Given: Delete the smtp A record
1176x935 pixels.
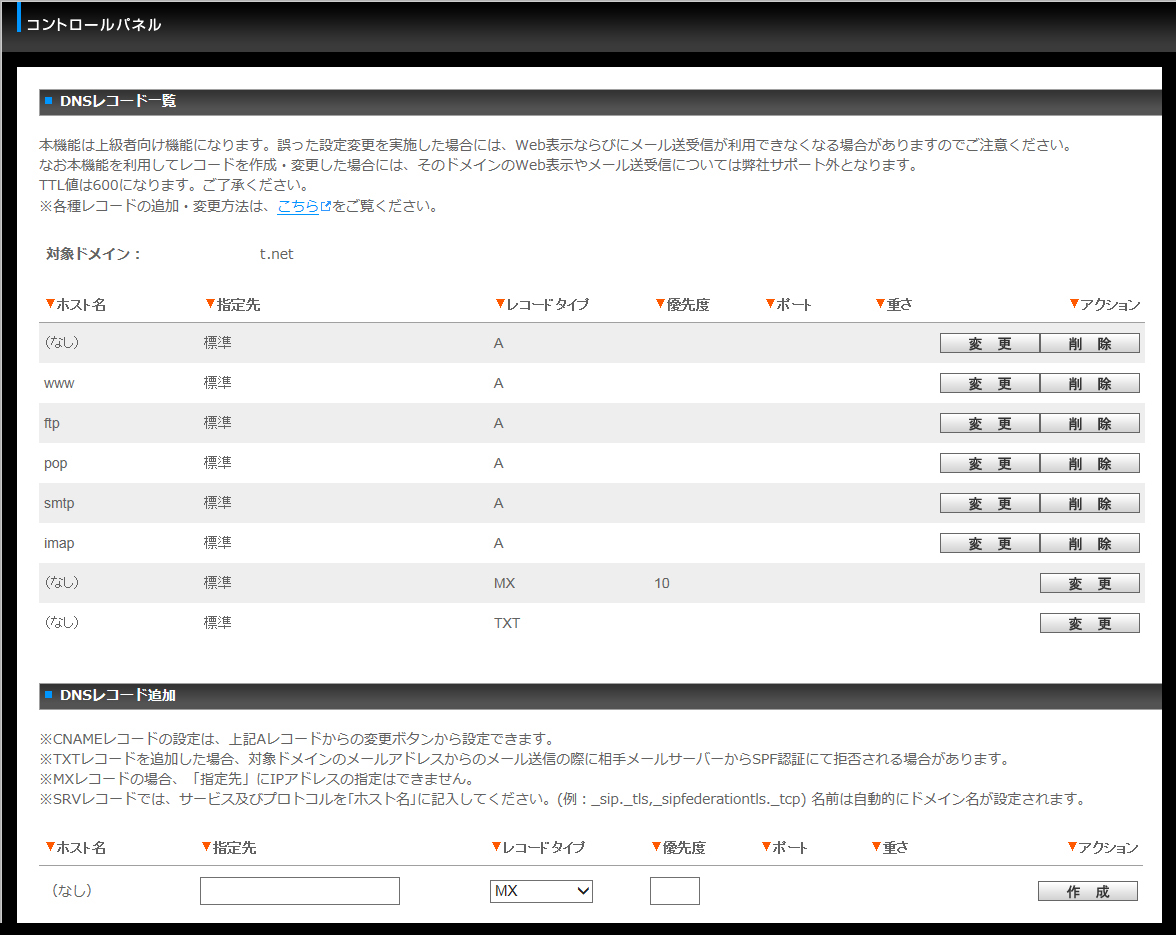Looking at the screenshot, I should click(1089, 504).
